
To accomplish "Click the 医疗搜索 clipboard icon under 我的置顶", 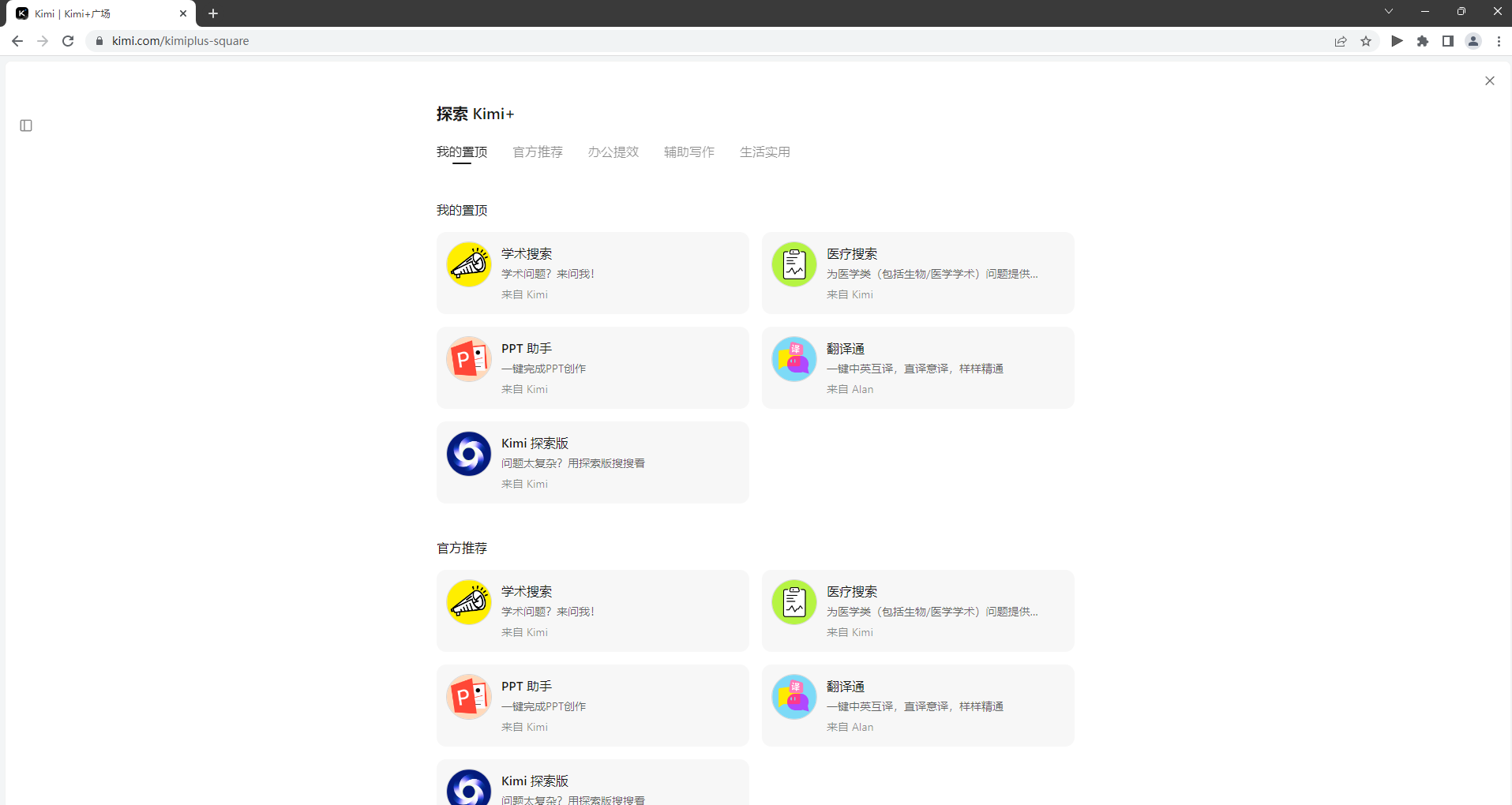I will pos(794,264).
